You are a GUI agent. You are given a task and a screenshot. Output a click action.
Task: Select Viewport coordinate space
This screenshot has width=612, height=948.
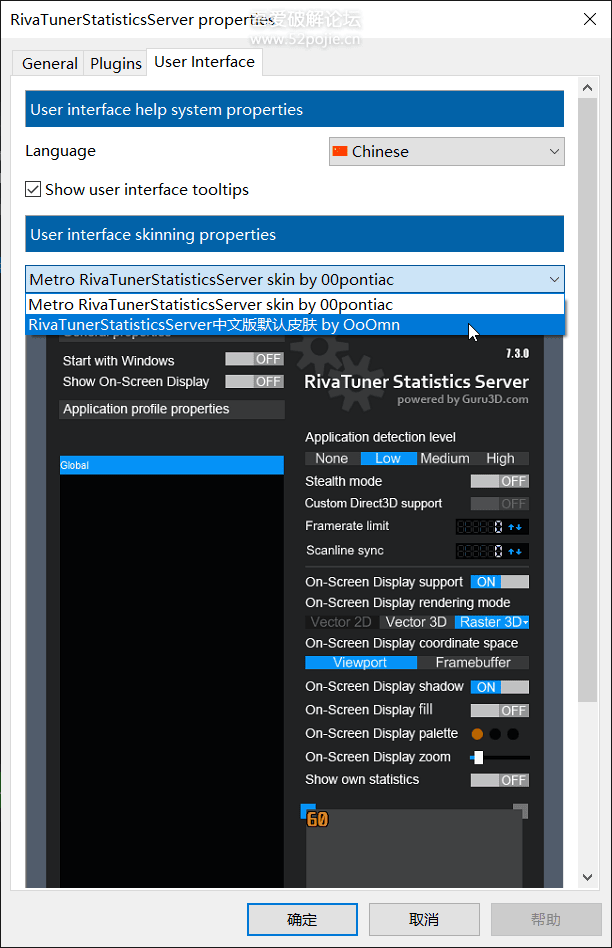pyautogui.click(x=361, y=663)
